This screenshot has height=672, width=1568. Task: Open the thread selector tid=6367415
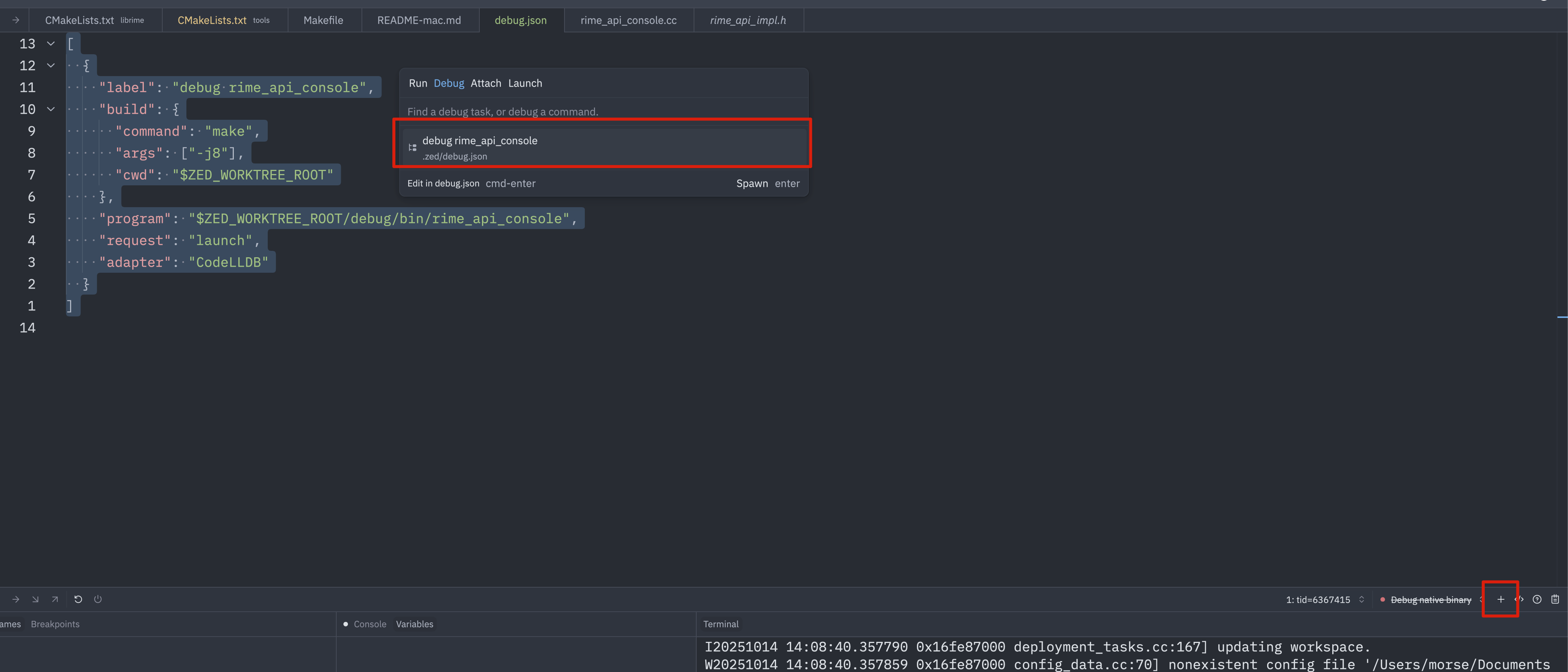(1324, 600)
